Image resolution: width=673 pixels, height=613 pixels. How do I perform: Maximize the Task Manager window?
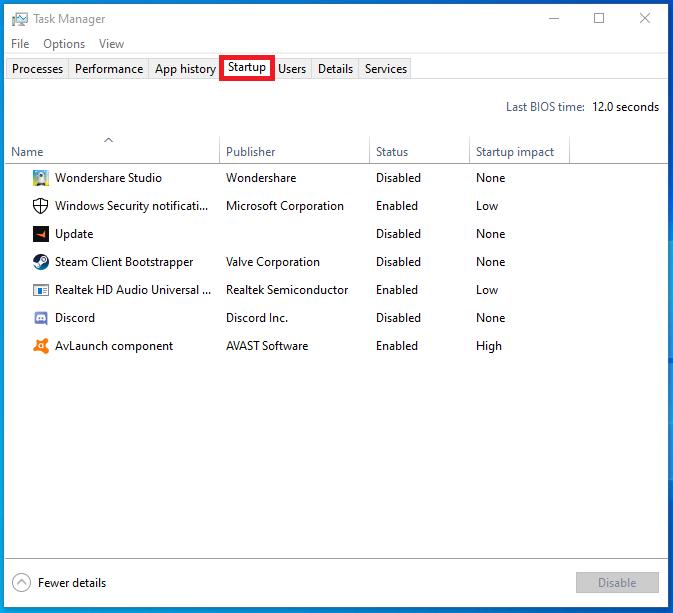click(x=599, y=18)
